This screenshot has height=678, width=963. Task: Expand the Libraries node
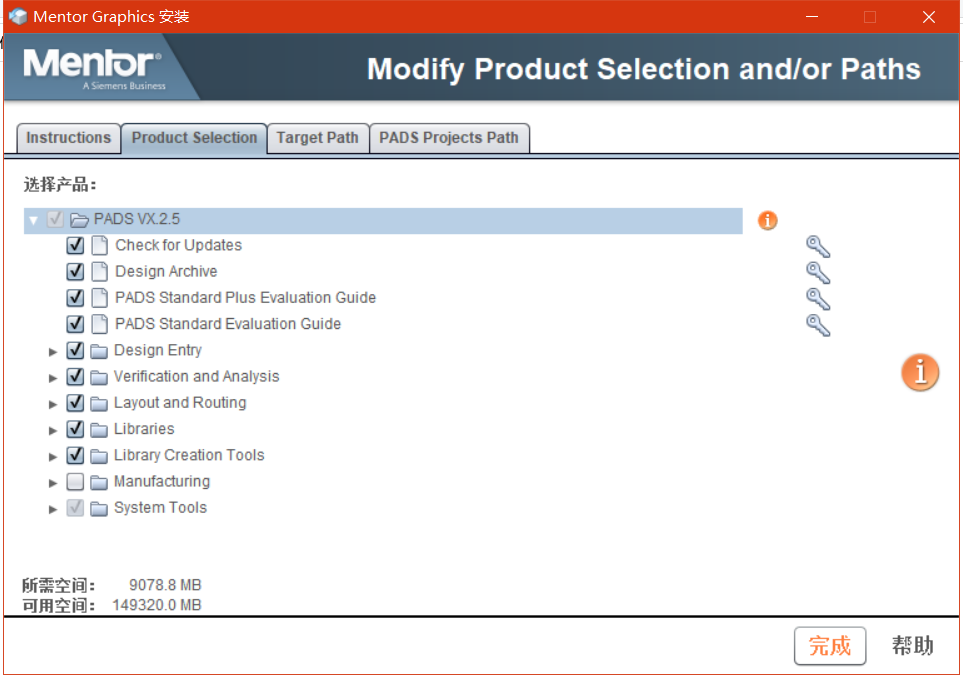tap(53, 431)
